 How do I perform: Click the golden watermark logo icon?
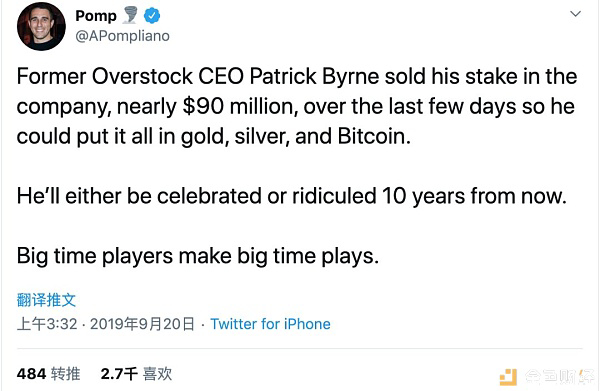[x=508, y=377]
